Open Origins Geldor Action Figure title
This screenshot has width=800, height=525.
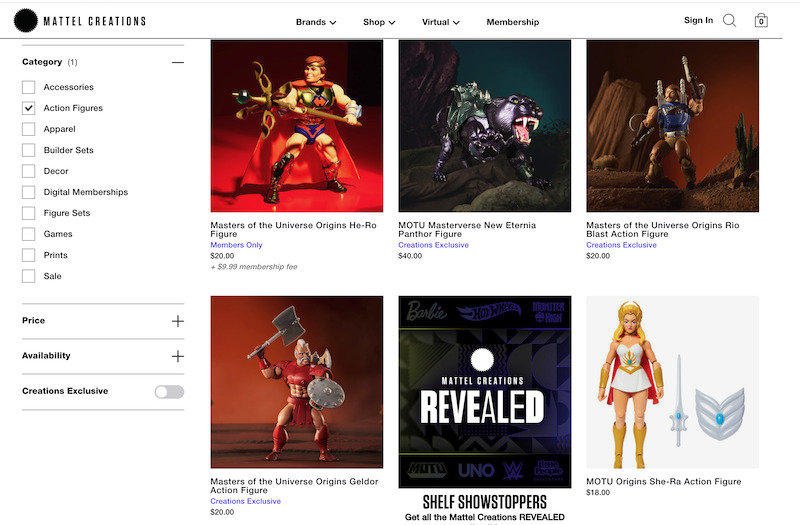tap(294, 486)
